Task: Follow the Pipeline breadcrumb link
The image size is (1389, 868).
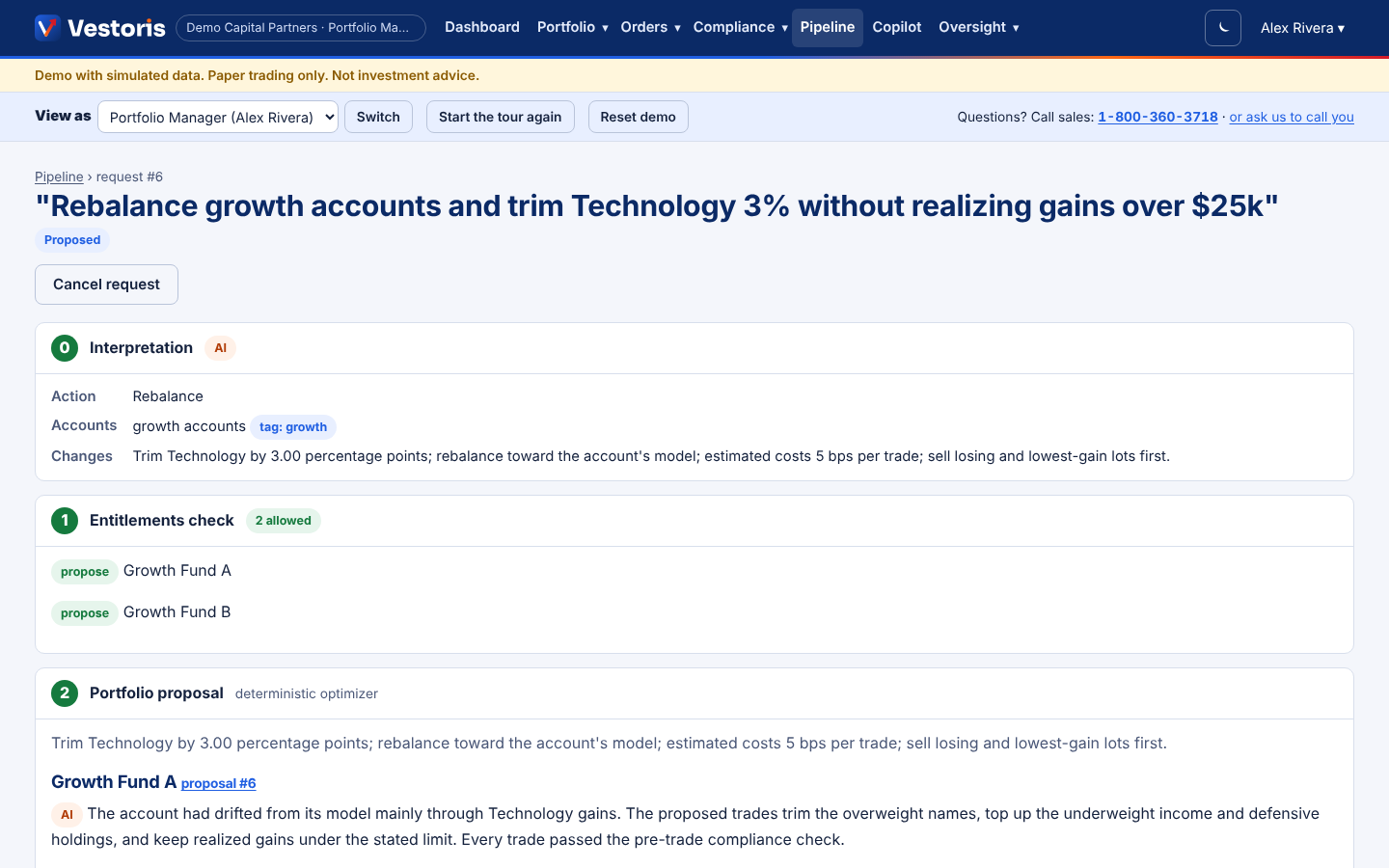Action: coord(59,176)
